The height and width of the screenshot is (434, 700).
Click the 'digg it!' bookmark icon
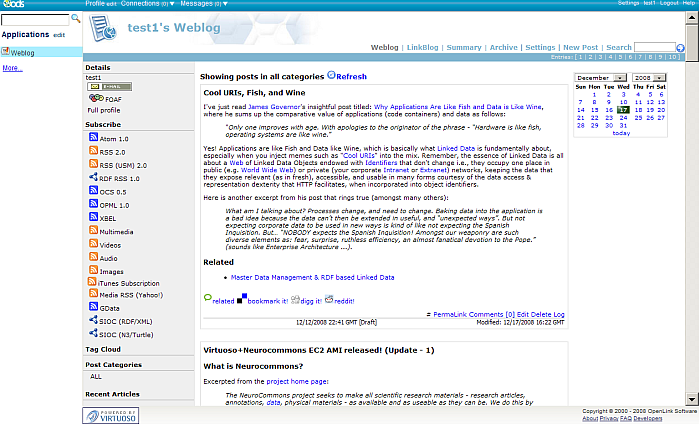pos(297,298)
